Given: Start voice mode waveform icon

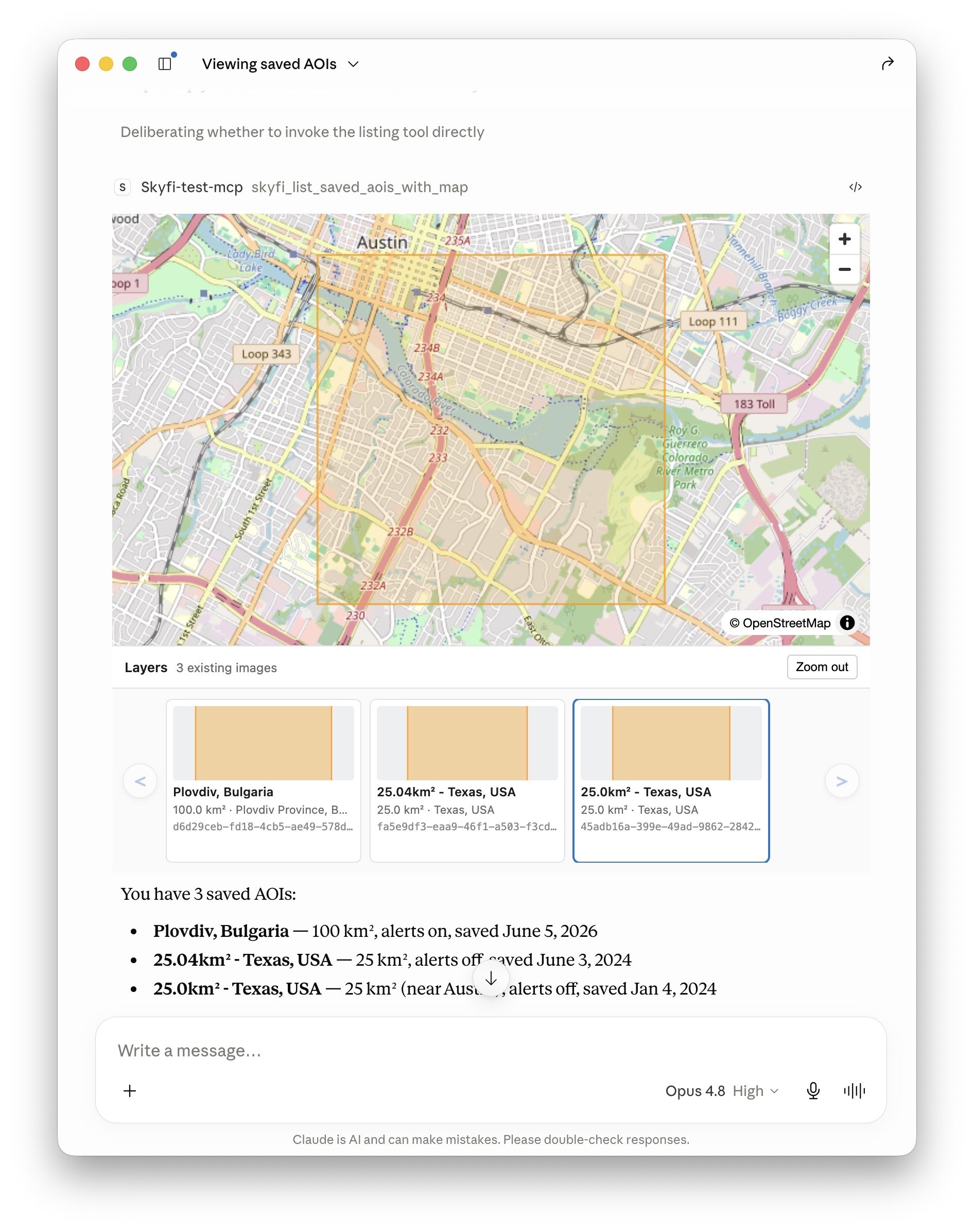Looking at the screenshot, I should 854,1090.
